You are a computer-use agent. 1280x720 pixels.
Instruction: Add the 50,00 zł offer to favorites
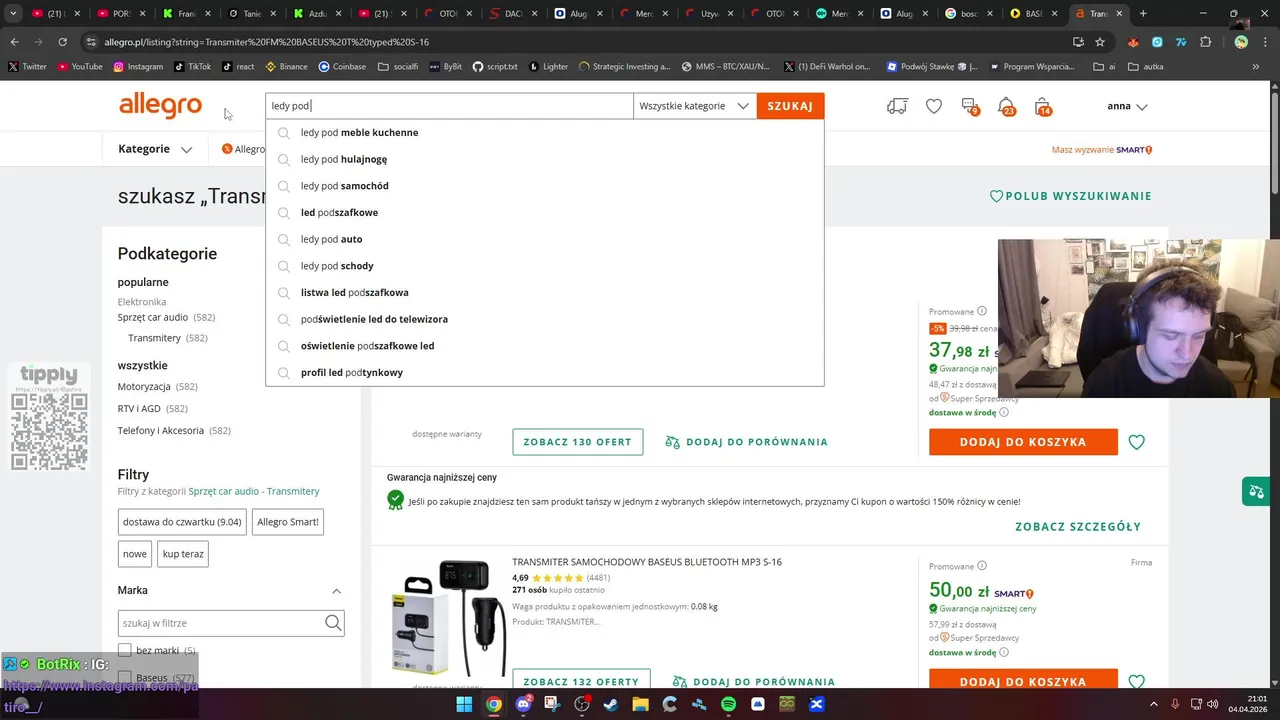point(1136,681)
